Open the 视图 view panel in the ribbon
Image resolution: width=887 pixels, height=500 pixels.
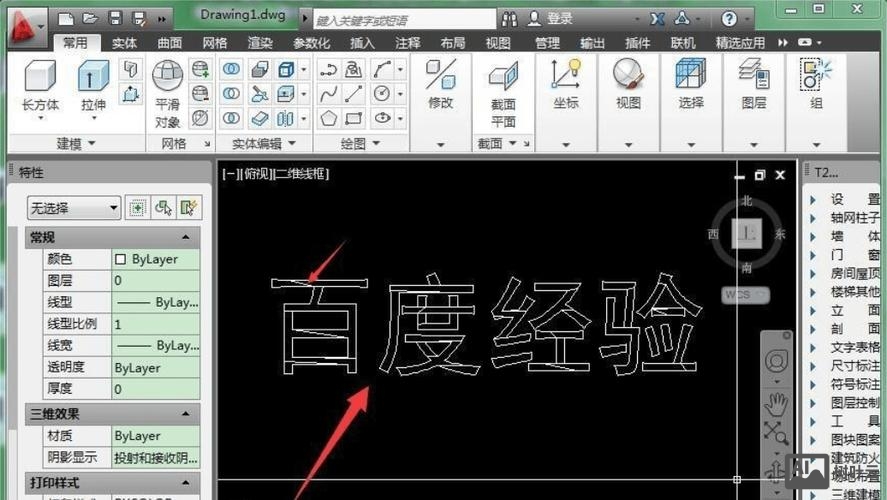coord(628,84)
